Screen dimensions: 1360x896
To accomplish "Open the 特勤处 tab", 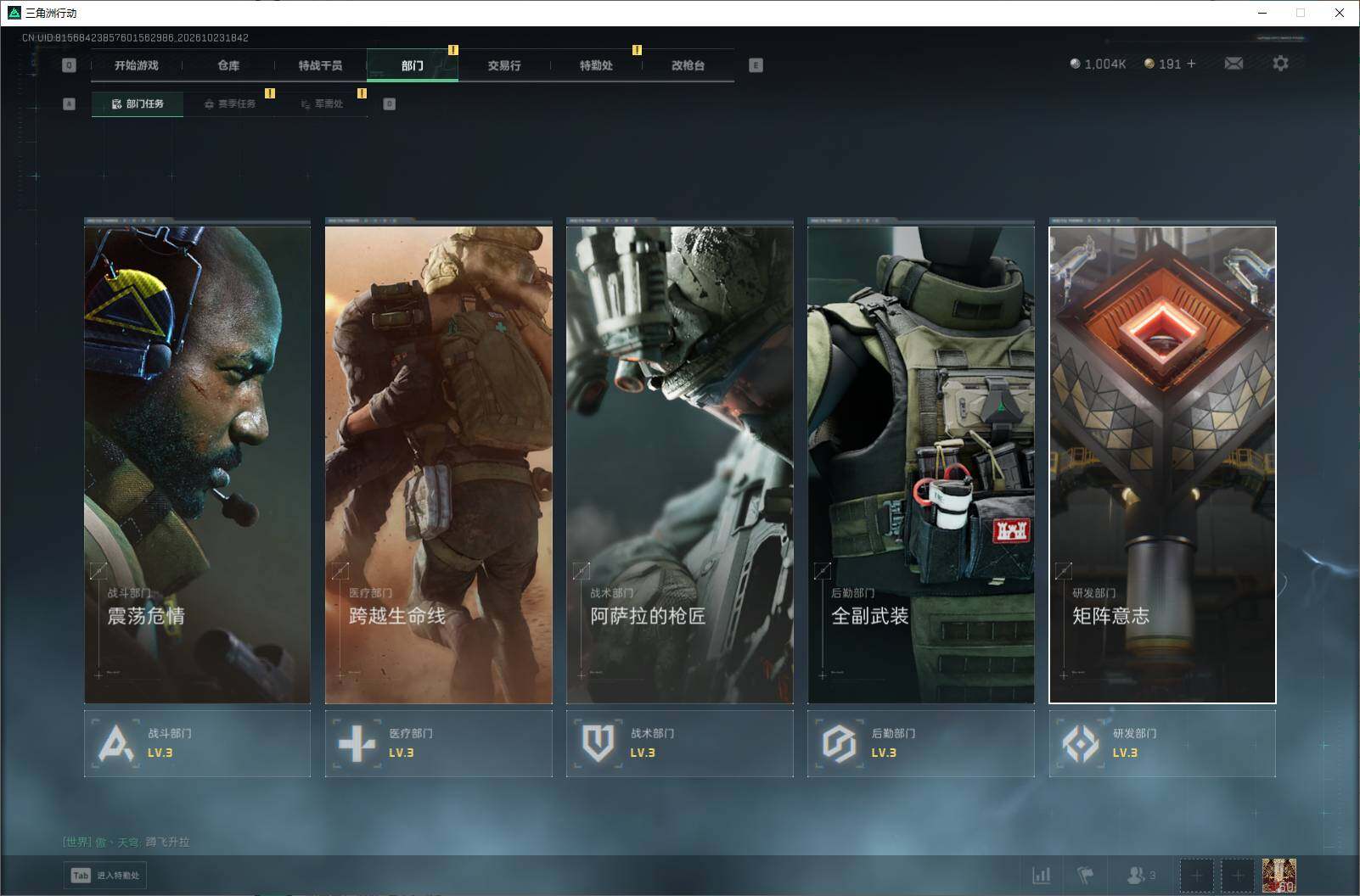I will tap(596, 65).
